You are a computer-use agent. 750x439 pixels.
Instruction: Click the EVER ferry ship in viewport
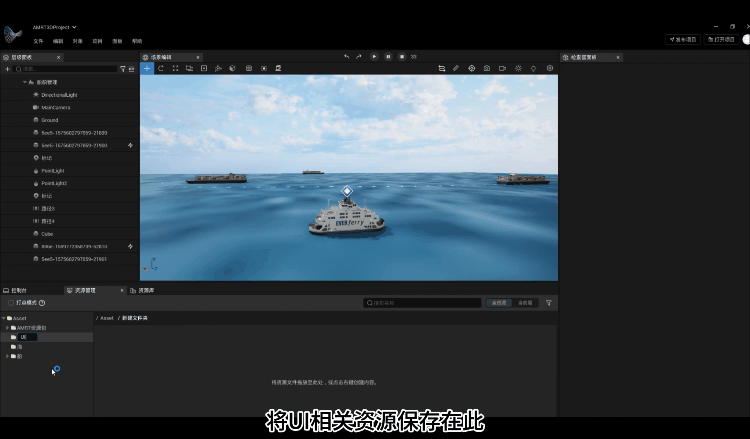point(347,218)
